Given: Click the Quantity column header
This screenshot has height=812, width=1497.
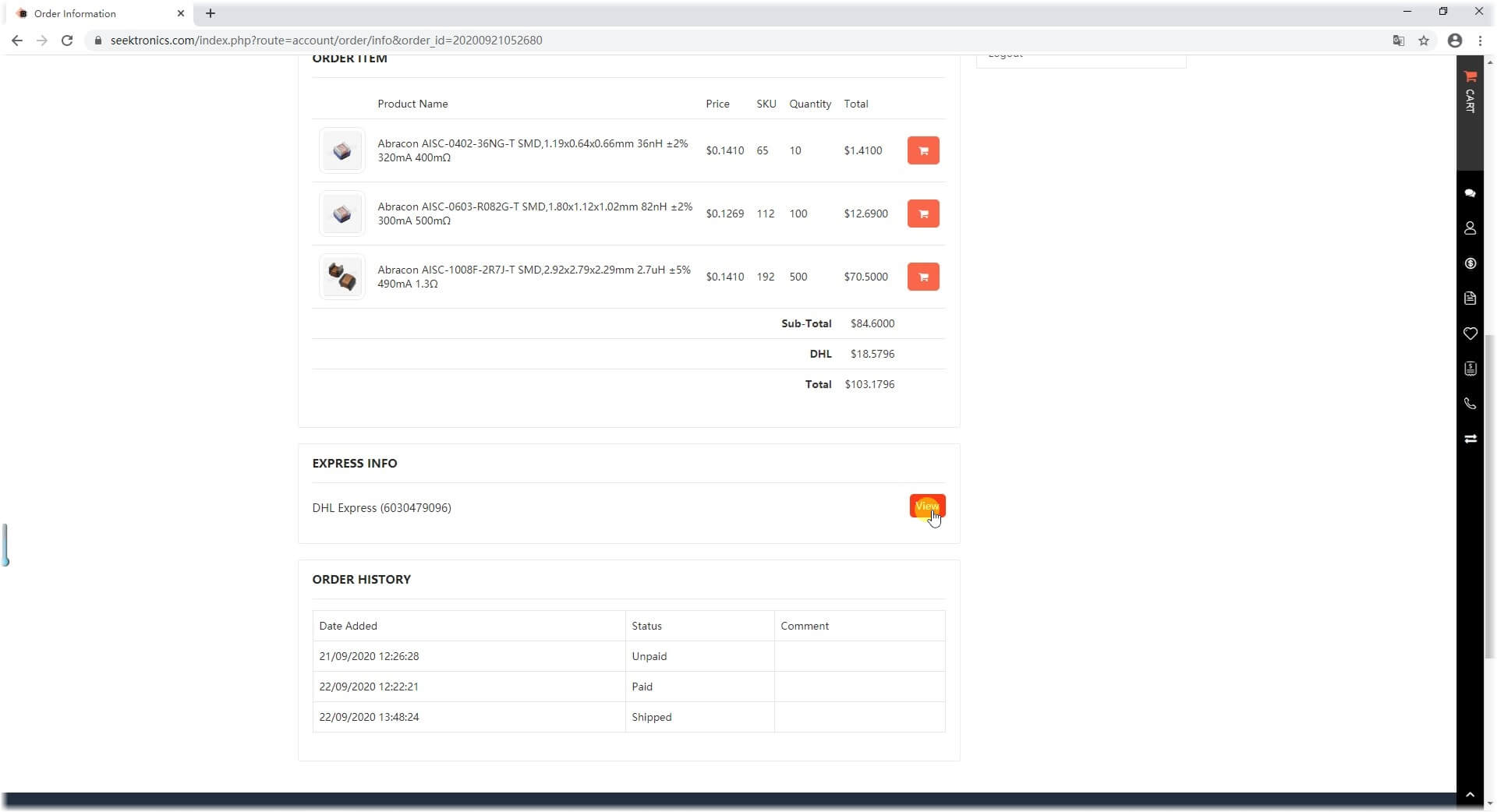Looking at the screenshot, I should (x=809, y=104).
